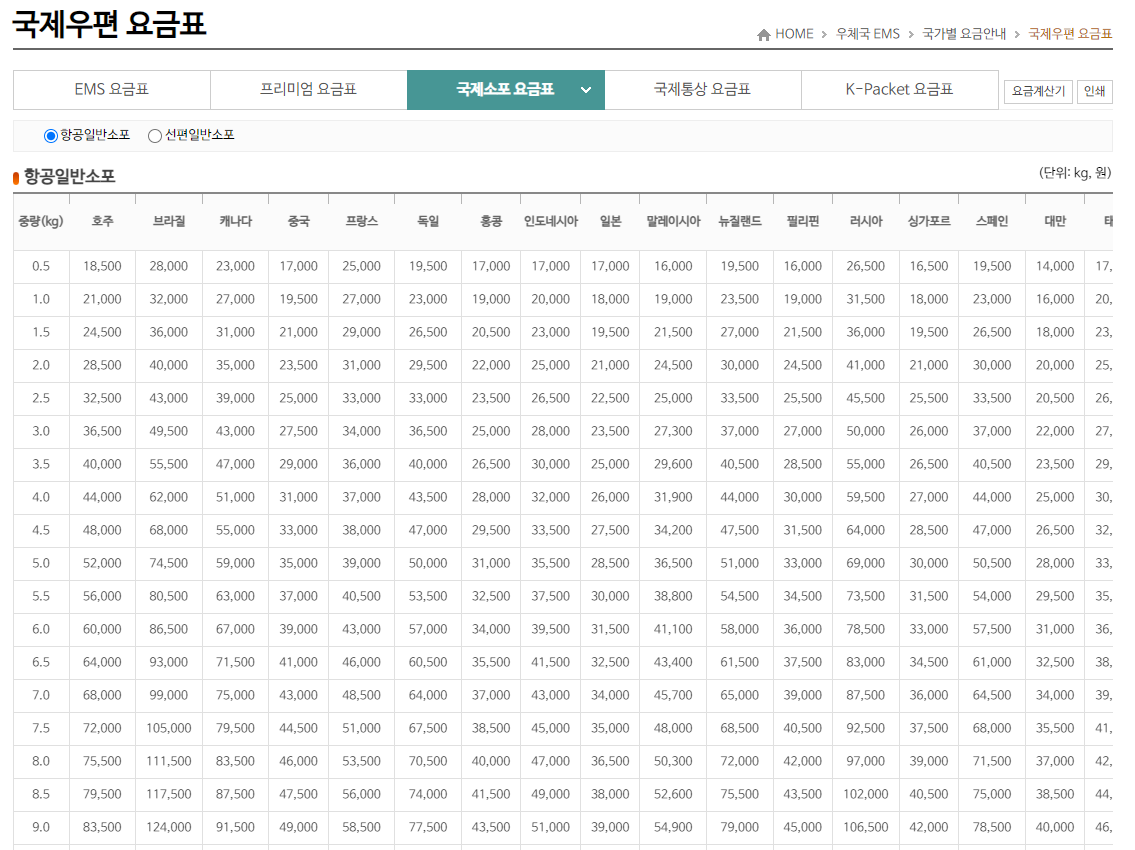Click the 인도네시아 column header
This screenshot has width=1135, height=850.
pyautogui.click(x=551, y=222)
